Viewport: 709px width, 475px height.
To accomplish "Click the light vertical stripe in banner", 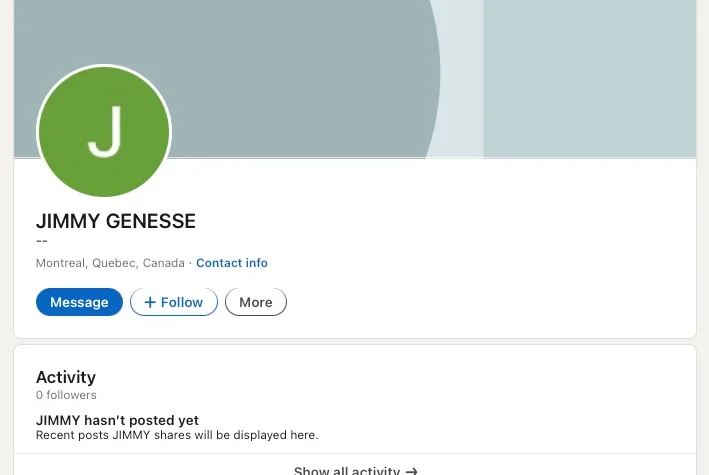I will 461,77.
